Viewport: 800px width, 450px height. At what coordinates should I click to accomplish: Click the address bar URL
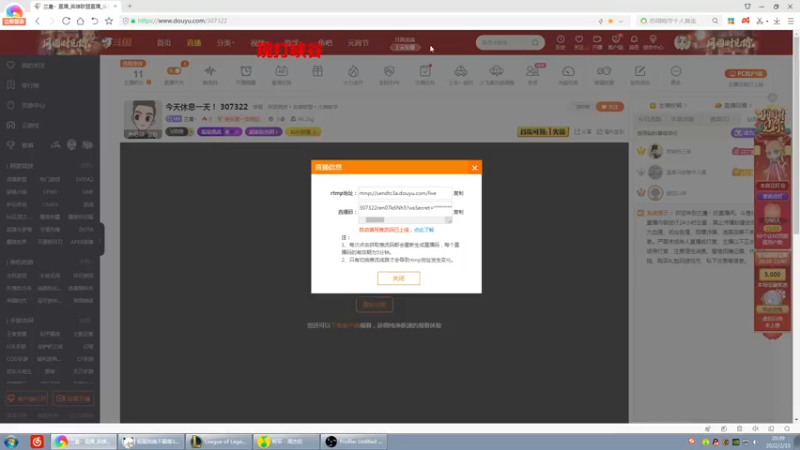[x=182, y=21]
